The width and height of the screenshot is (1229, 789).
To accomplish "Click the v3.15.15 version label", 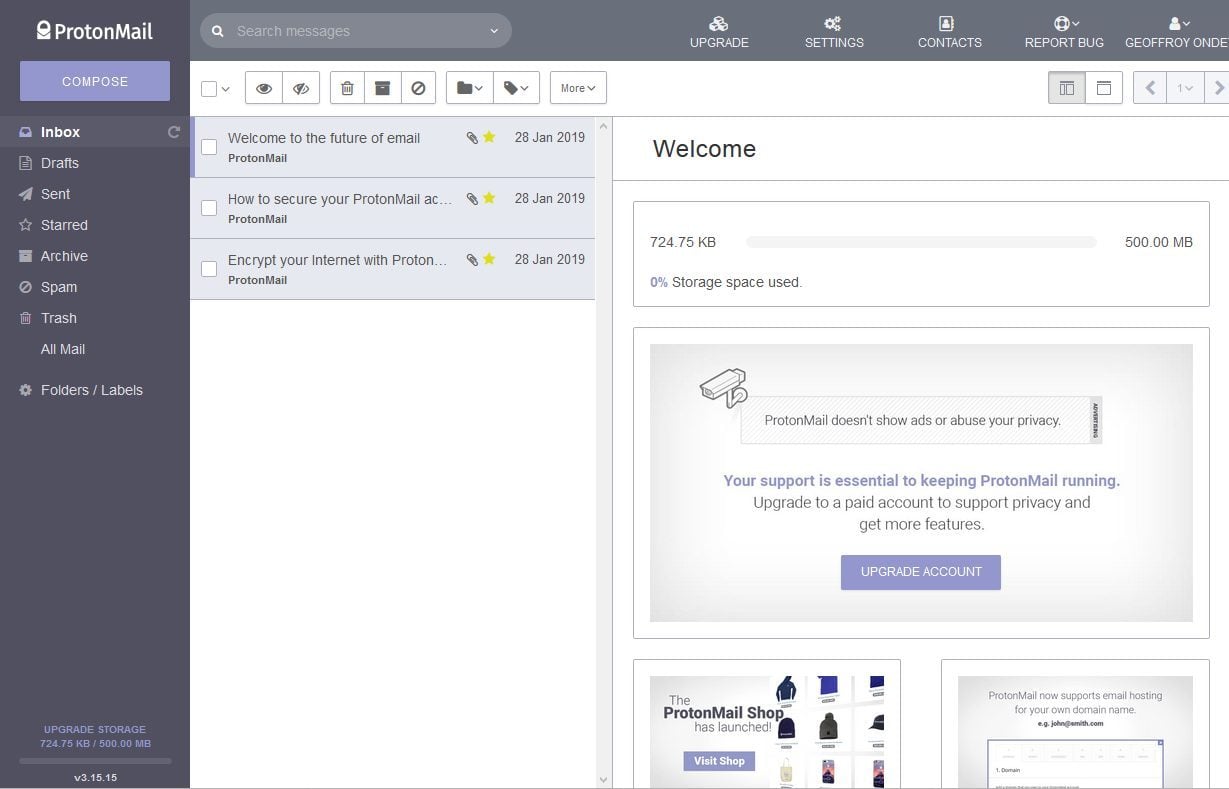I will pos(95,777).
